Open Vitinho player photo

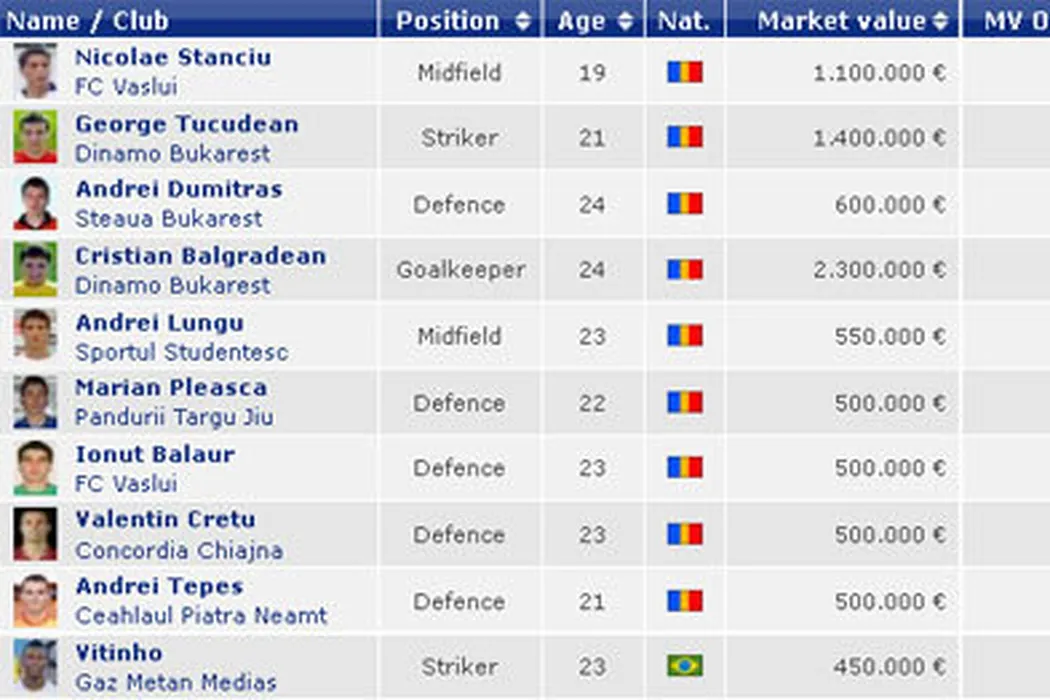(x=35, y=666)
